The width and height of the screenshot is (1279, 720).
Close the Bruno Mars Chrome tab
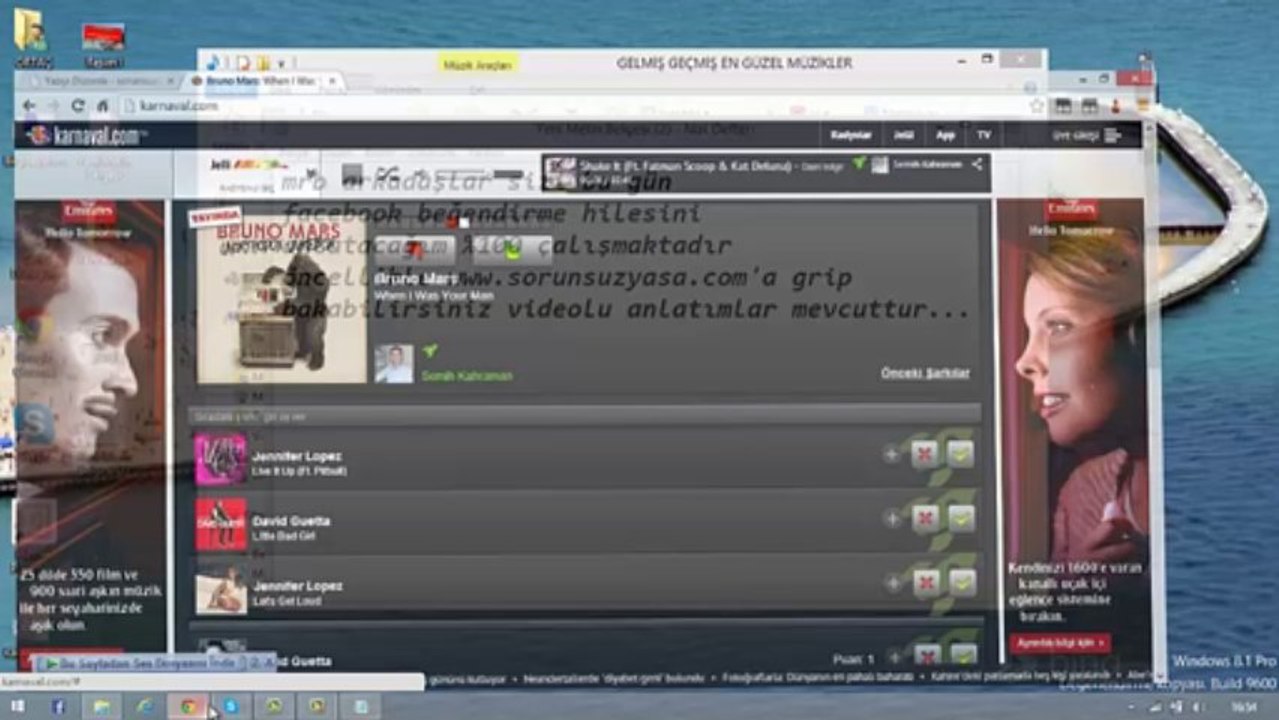click(x=332, y=80)
